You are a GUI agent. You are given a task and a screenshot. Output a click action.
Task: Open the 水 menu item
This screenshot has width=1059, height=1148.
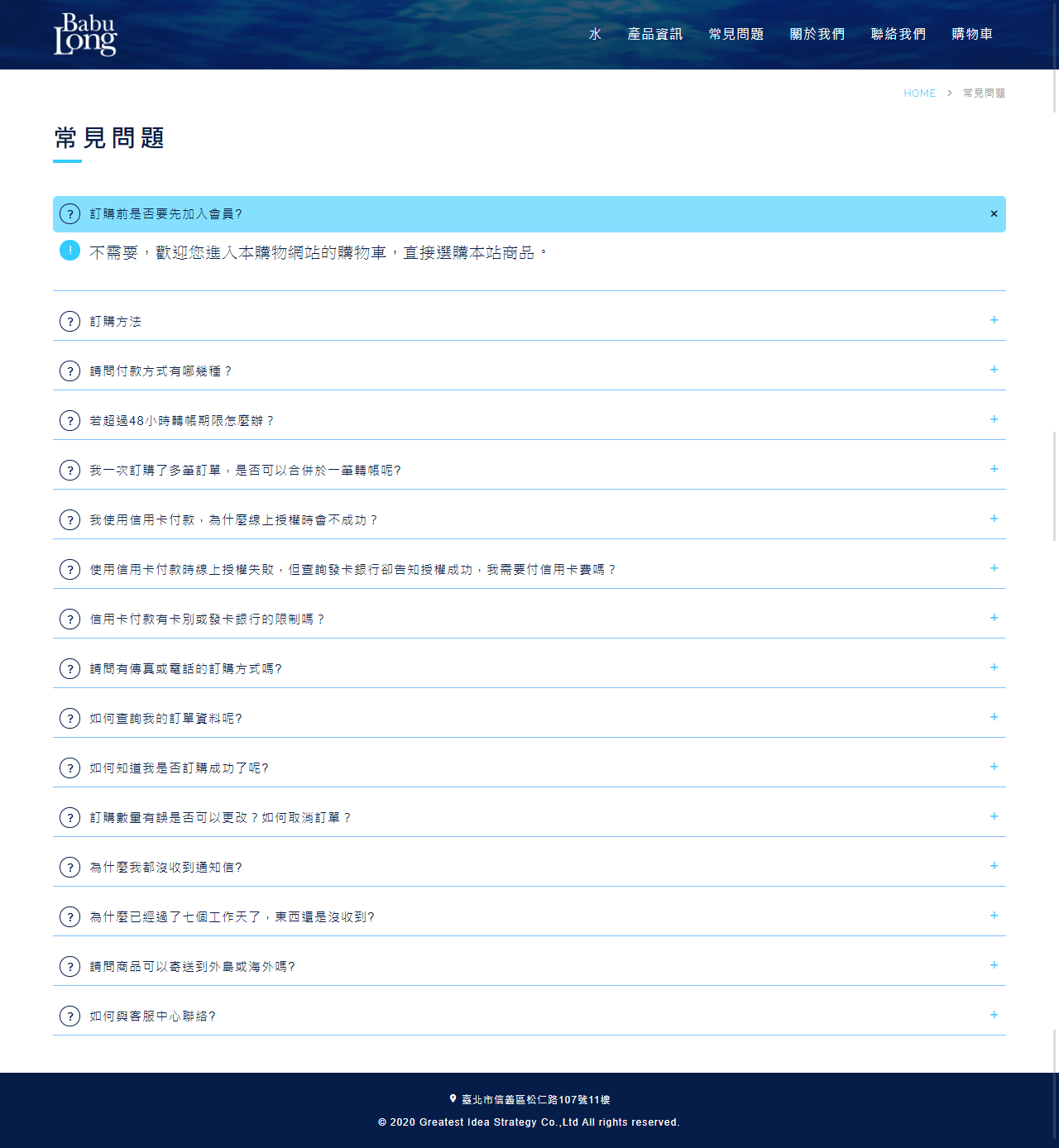click(x=595, y=34)
